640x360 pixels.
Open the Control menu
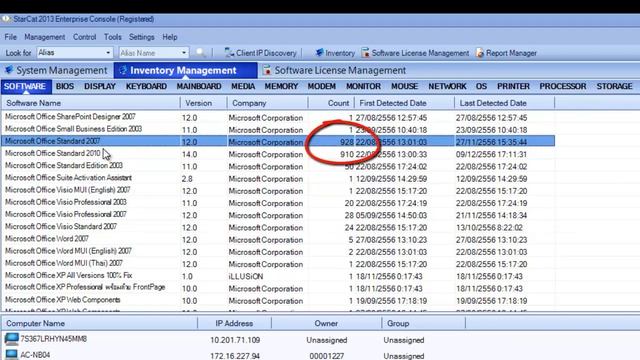click(x=84, y=37)
